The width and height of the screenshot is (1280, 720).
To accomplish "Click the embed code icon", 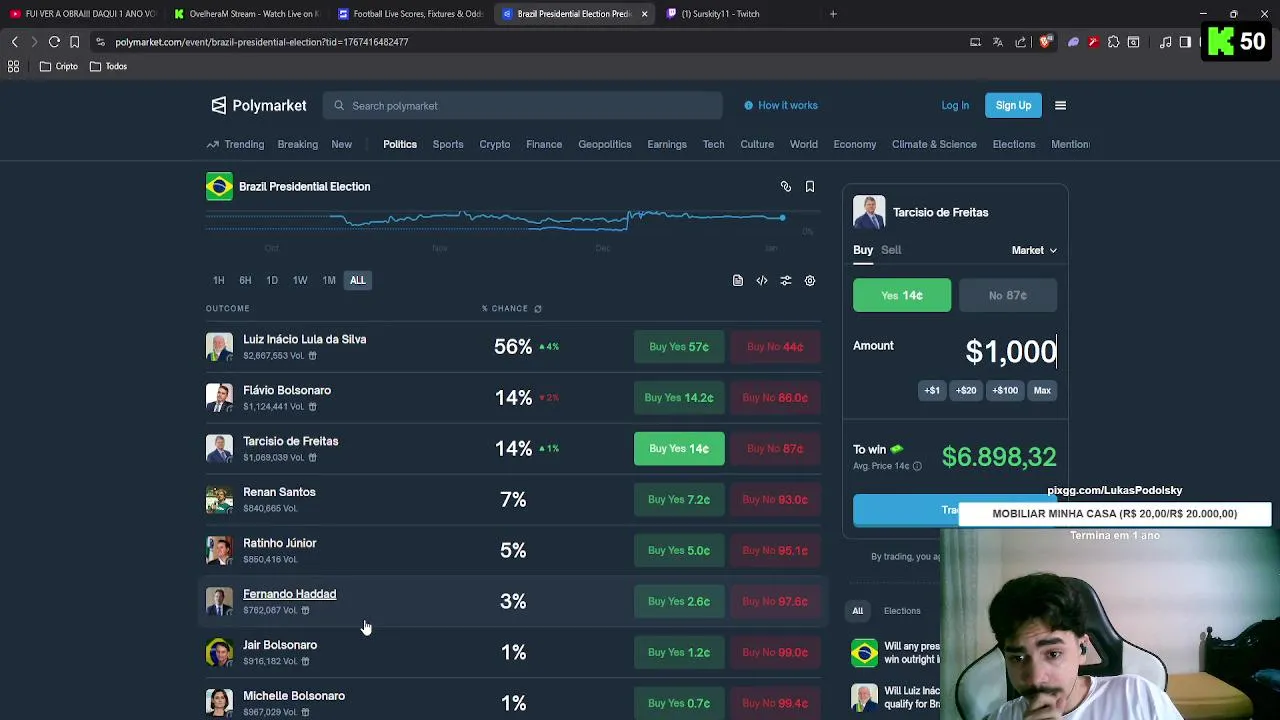I will (x=762, y=281).
